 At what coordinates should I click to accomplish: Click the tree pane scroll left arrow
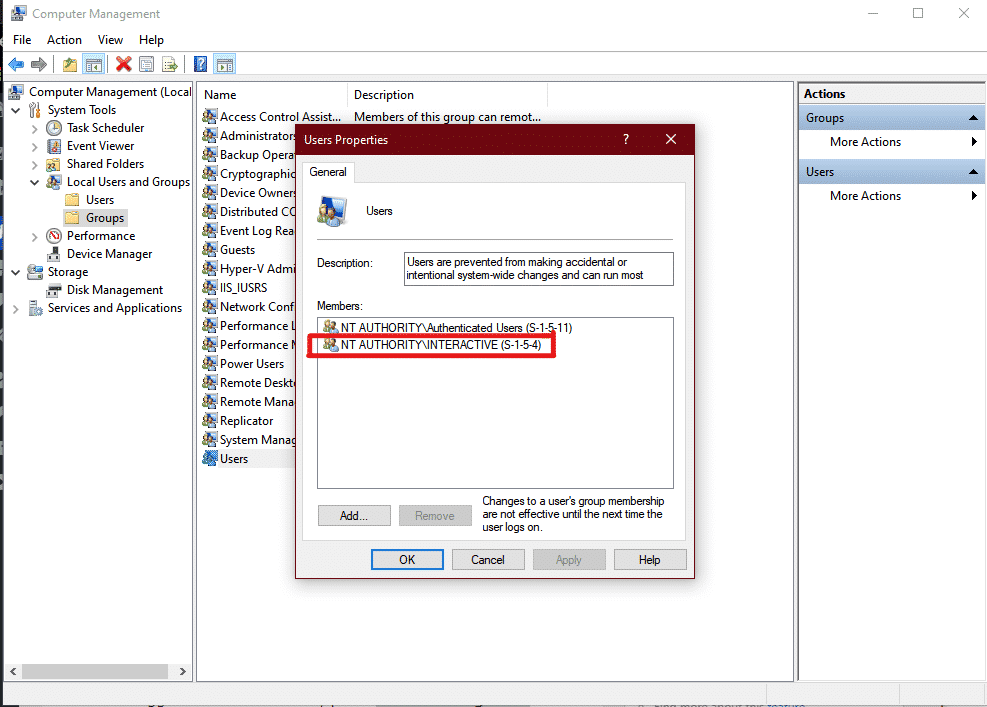13,672
